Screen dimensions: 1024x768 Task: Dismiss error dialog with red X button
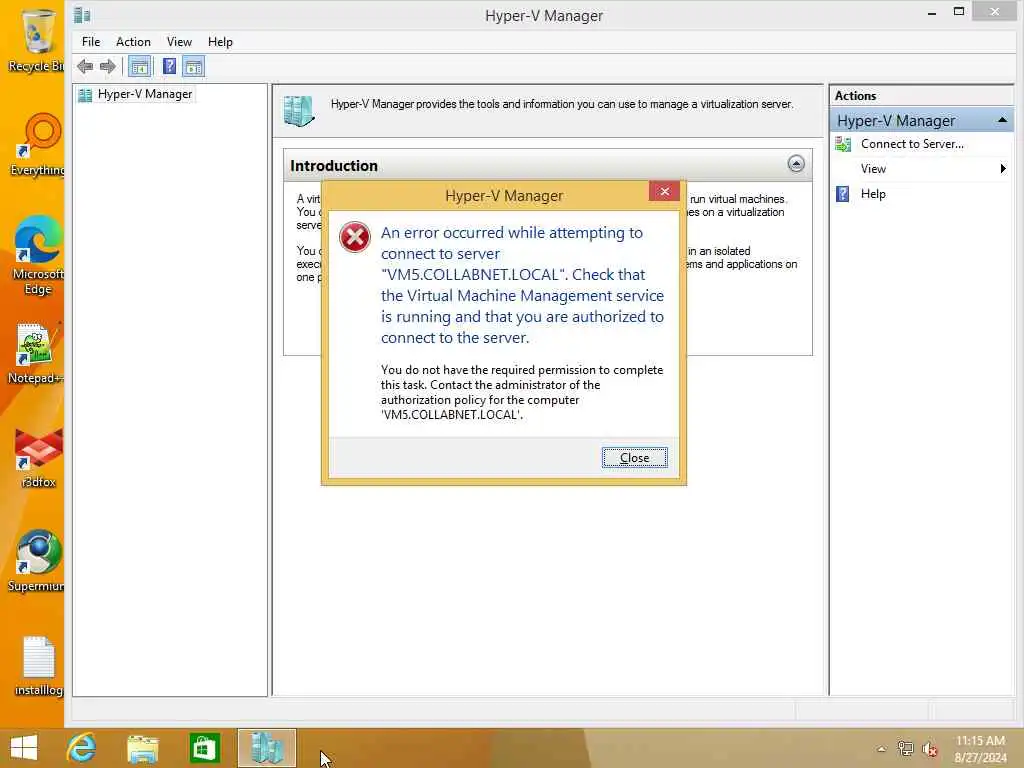pos(664,191)
